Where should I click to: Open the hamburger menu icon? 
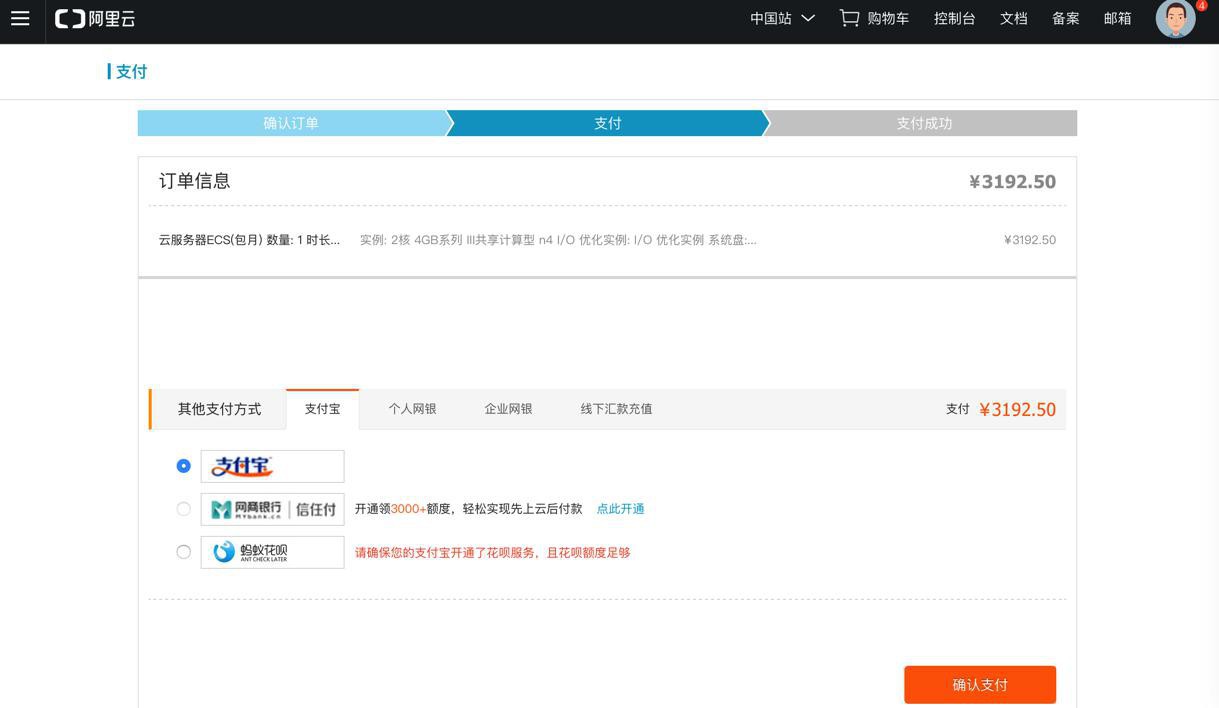pos(20,18)
